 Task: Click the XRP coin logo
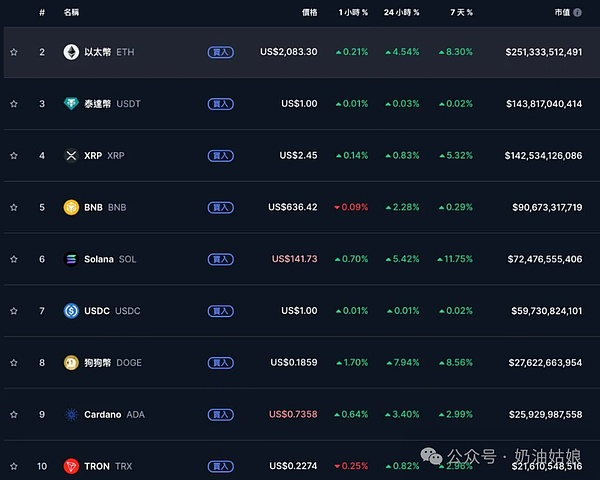coord(71,156)
